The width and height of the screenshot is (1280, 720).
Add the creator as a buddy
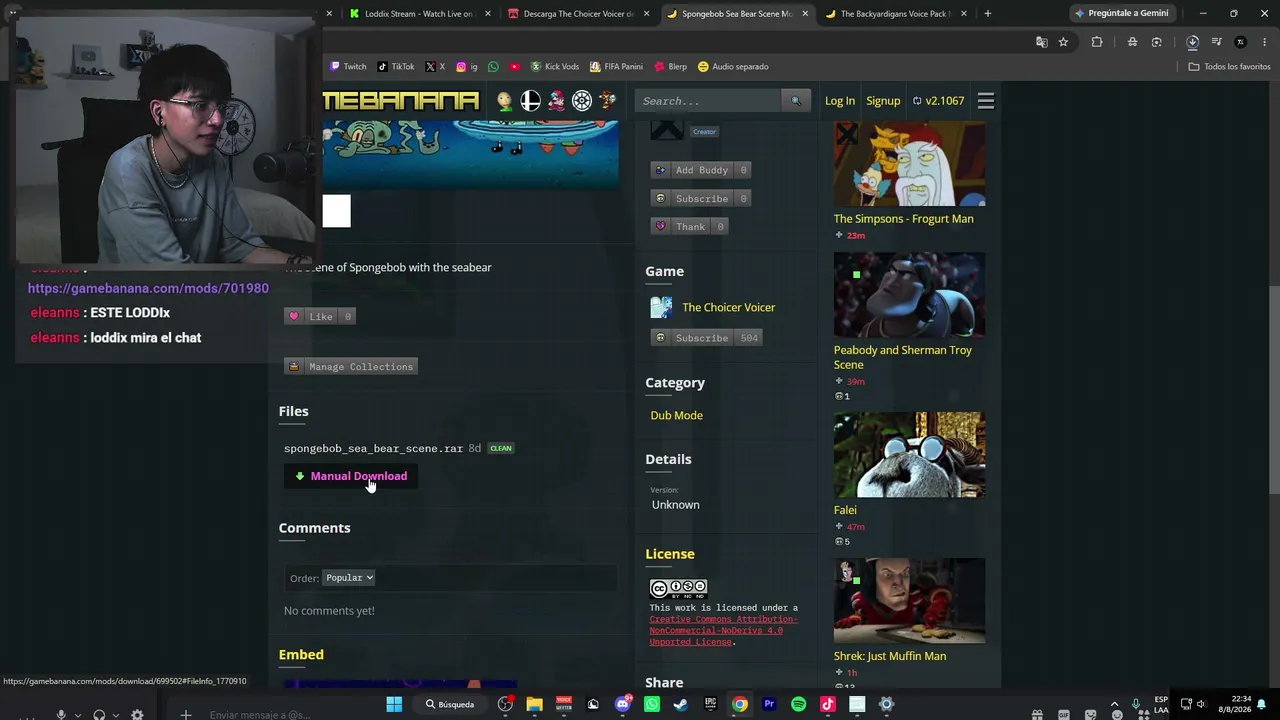tap(702, 170)
